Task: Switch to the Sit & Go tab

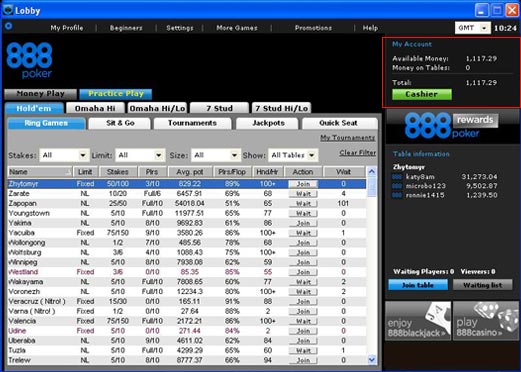Action: point(120,123)
